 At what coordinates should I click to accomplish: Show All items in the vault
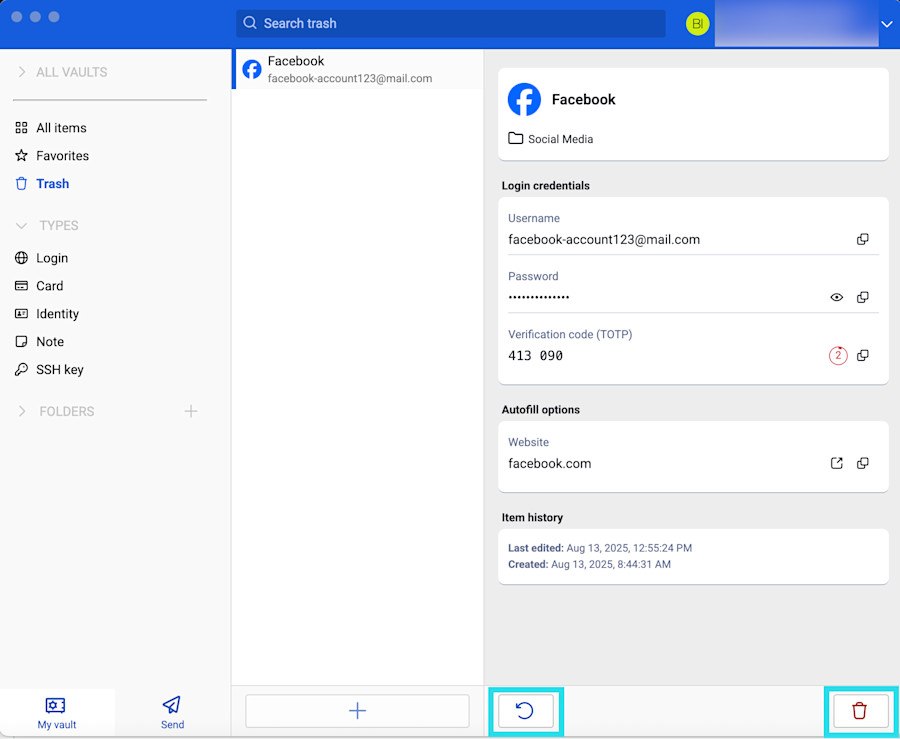61,128
